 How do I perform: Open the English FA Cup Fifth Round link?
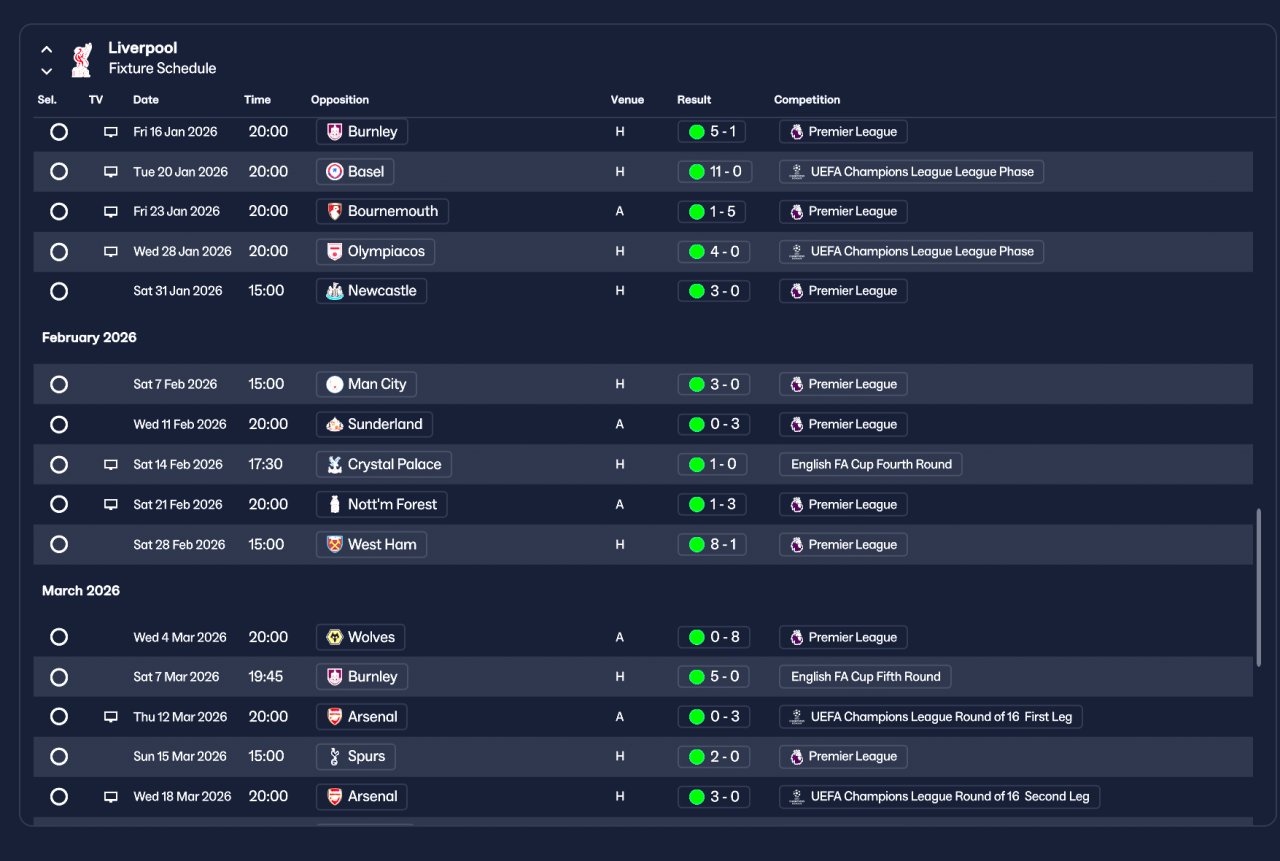(x=865, y=677)
